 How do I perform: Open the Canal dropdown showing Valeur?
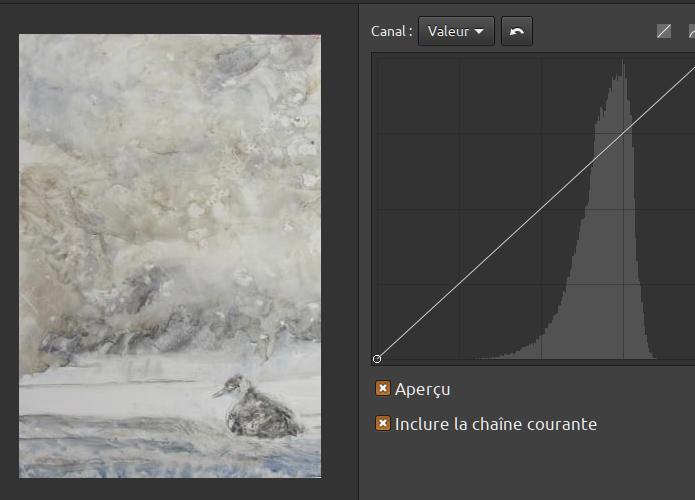click(456, 31)
